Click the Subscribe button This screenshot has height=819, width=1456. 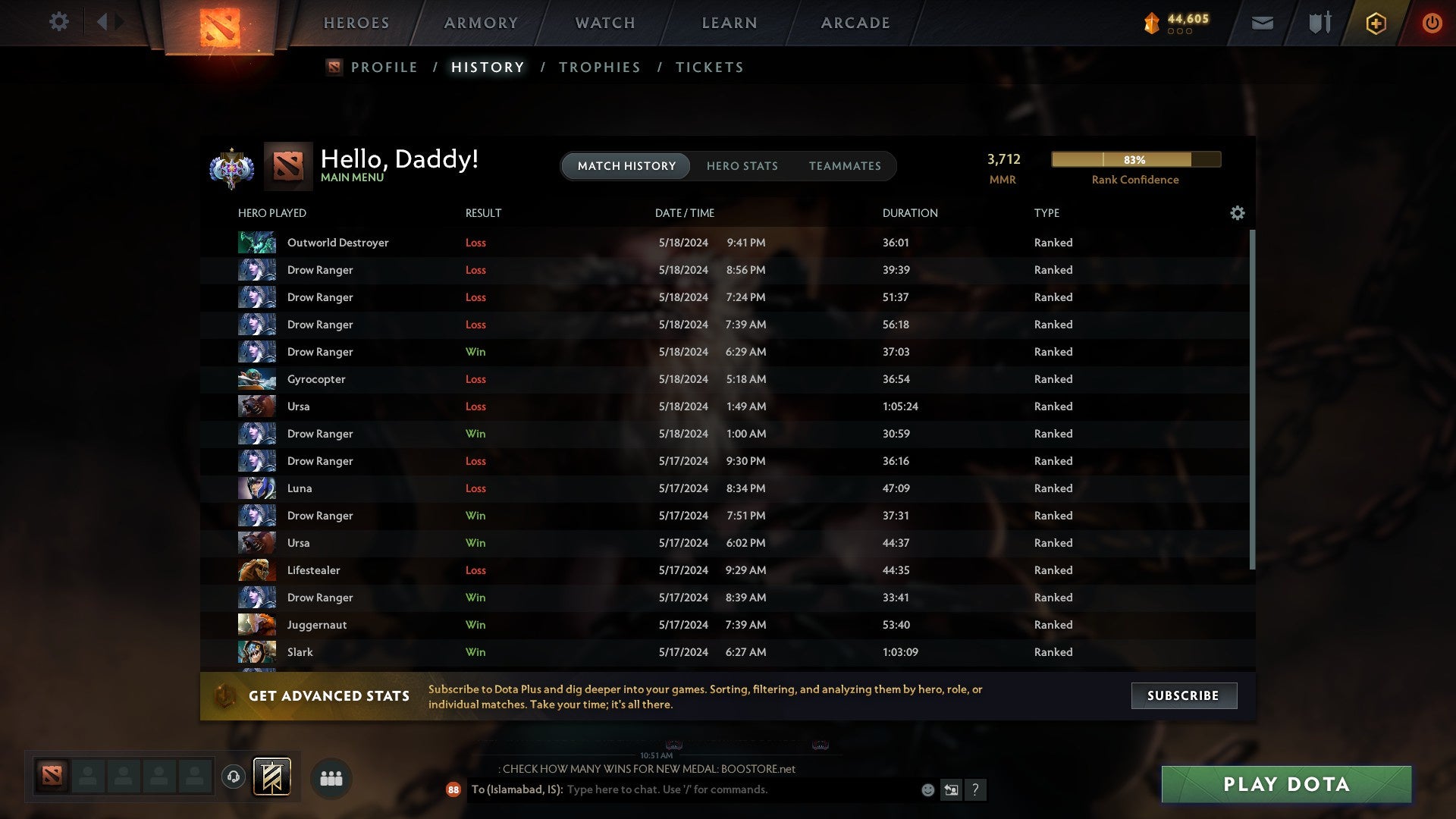pyautogui.click(x=1184, y=696)
